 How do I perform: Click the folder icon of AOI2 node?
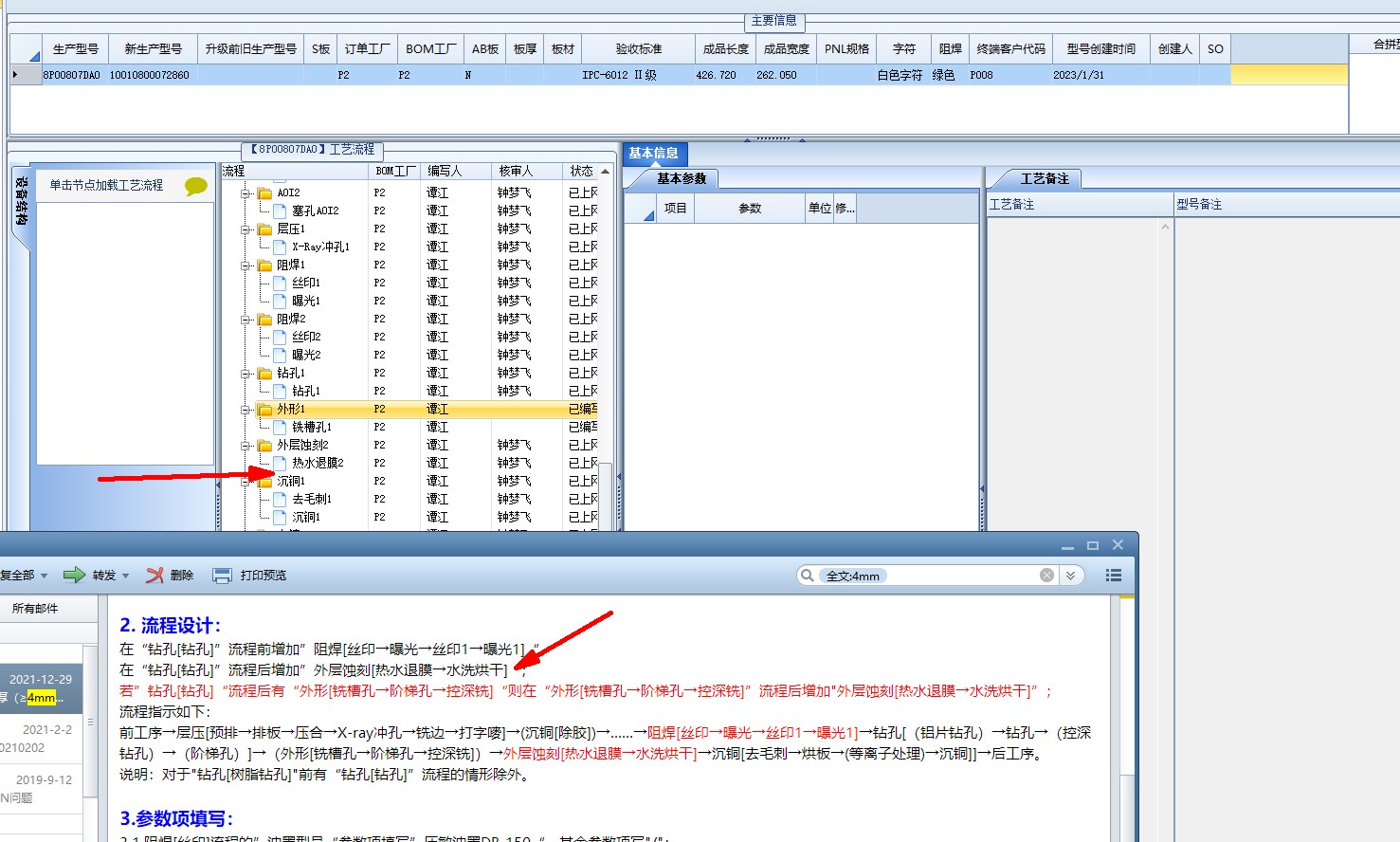(x=265, y=192)
